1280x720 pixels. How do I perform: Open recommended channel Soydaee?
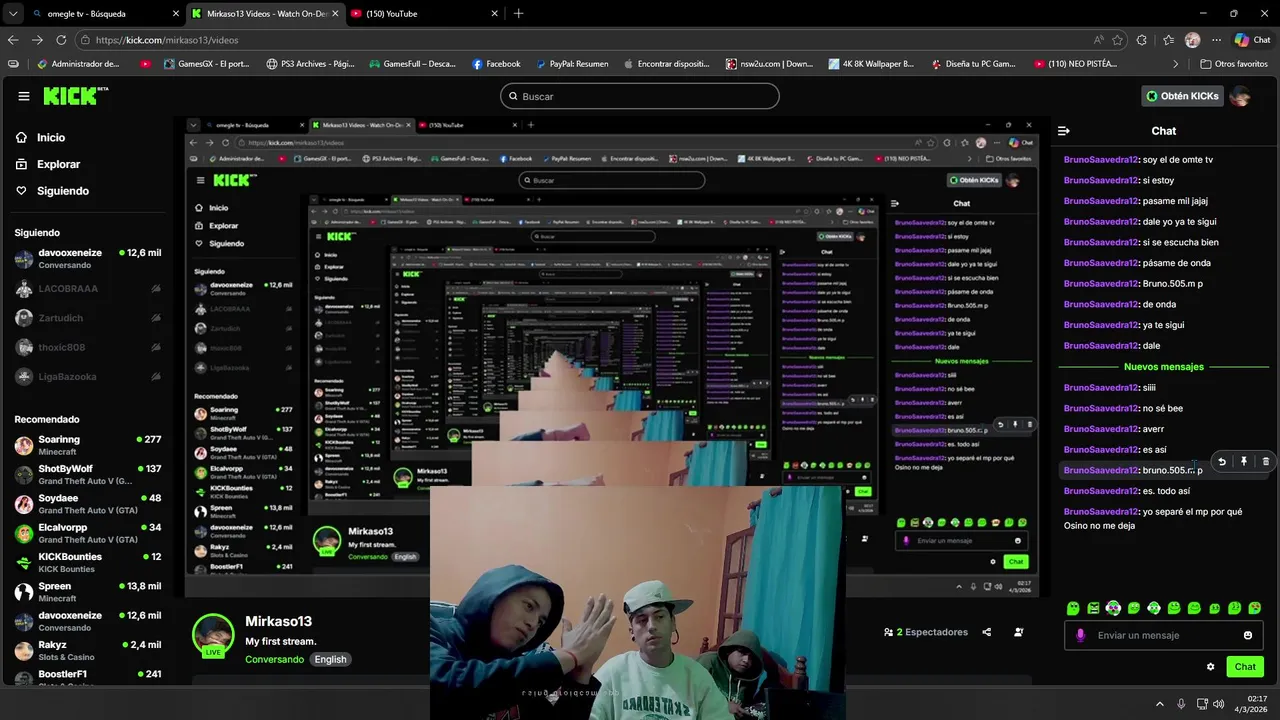(88, 504)
